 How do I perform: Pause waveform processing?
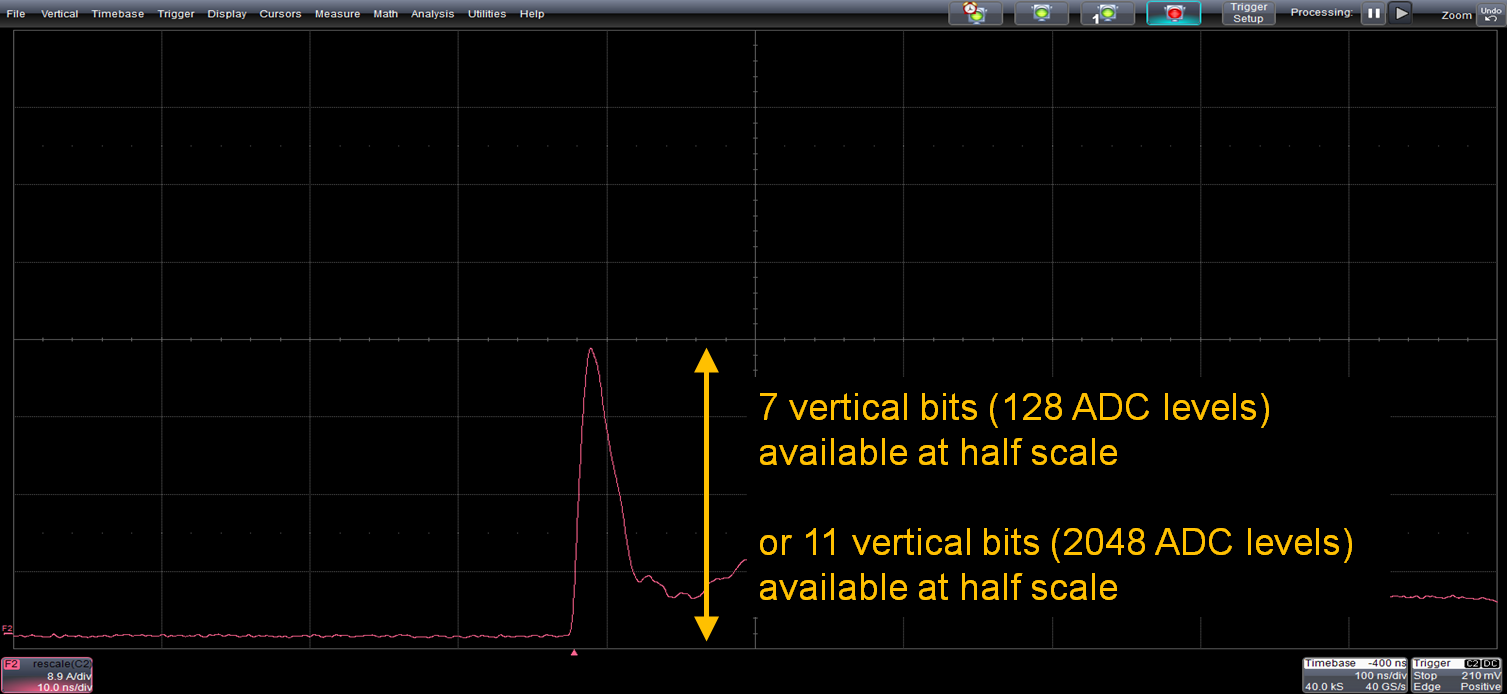pos(1373,13)
